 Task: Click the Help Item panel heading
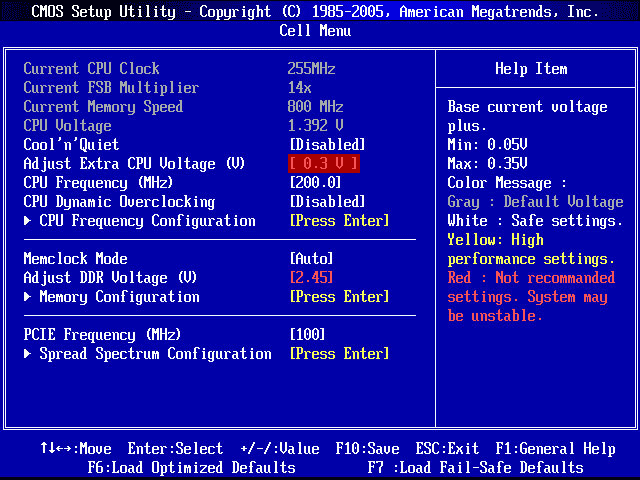click(x=531, y=69)
